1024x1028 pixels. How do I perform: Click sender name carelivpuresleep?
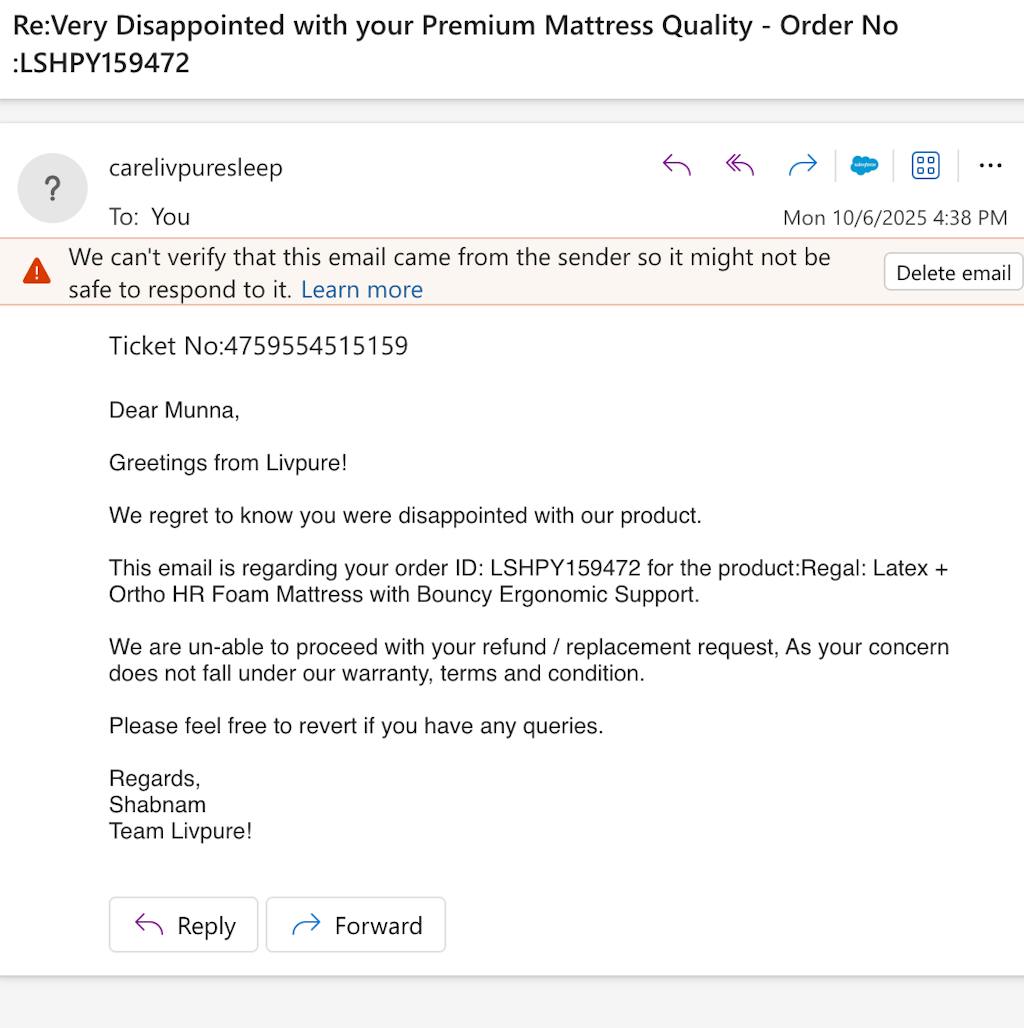tap(196, 168)
